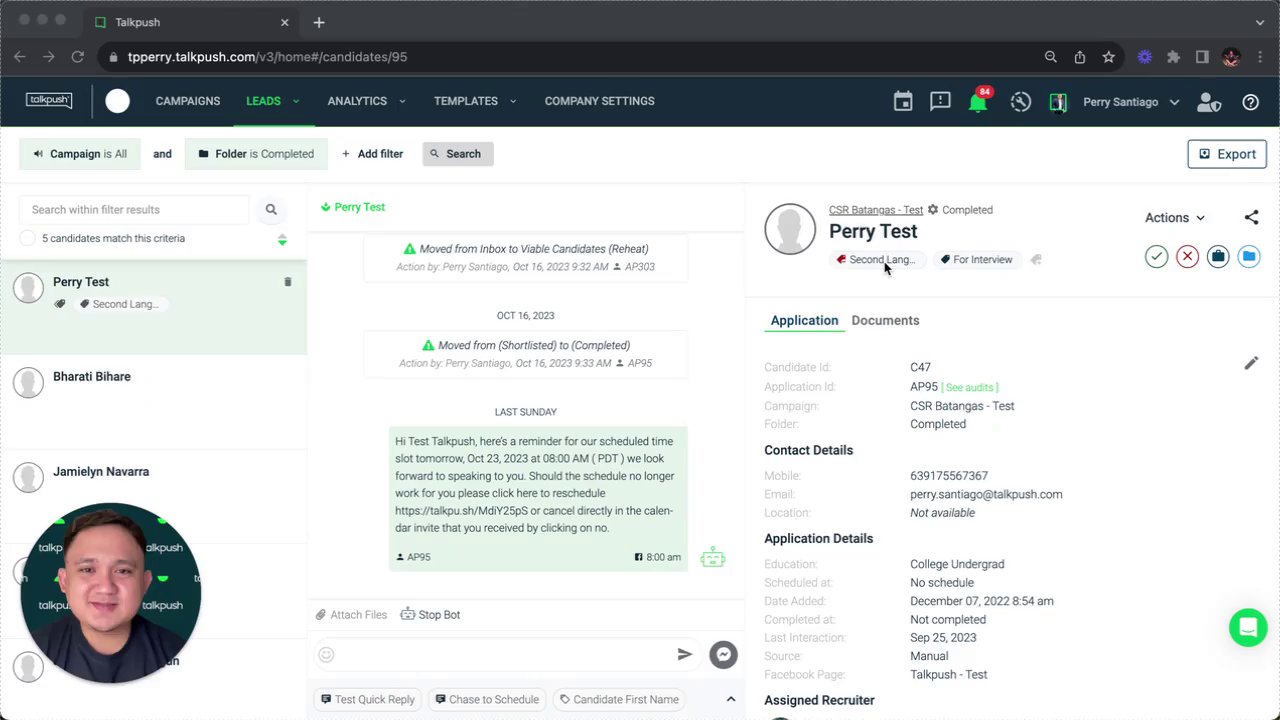Click the For Interview tag on profile
The image size is (1280, 720).
tap(976, 260)
